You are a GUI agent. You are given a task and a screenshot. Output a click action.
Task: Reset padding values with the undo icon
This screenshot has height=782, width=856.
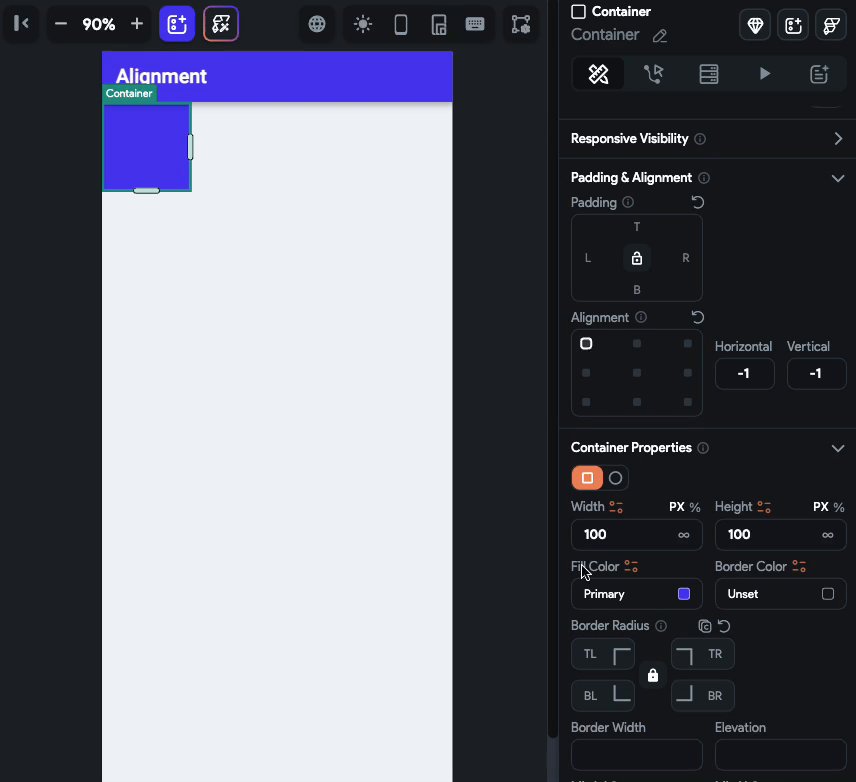click(698, 203)
